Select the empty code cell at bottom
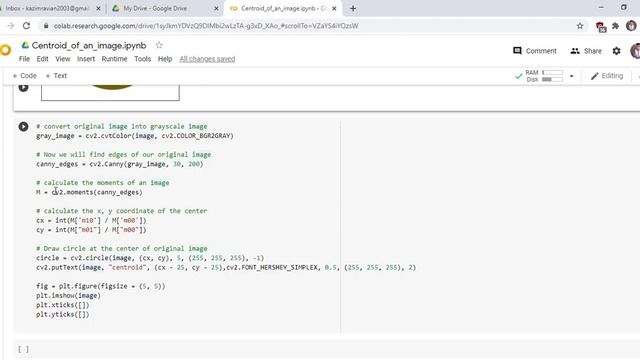 [327, 349]
